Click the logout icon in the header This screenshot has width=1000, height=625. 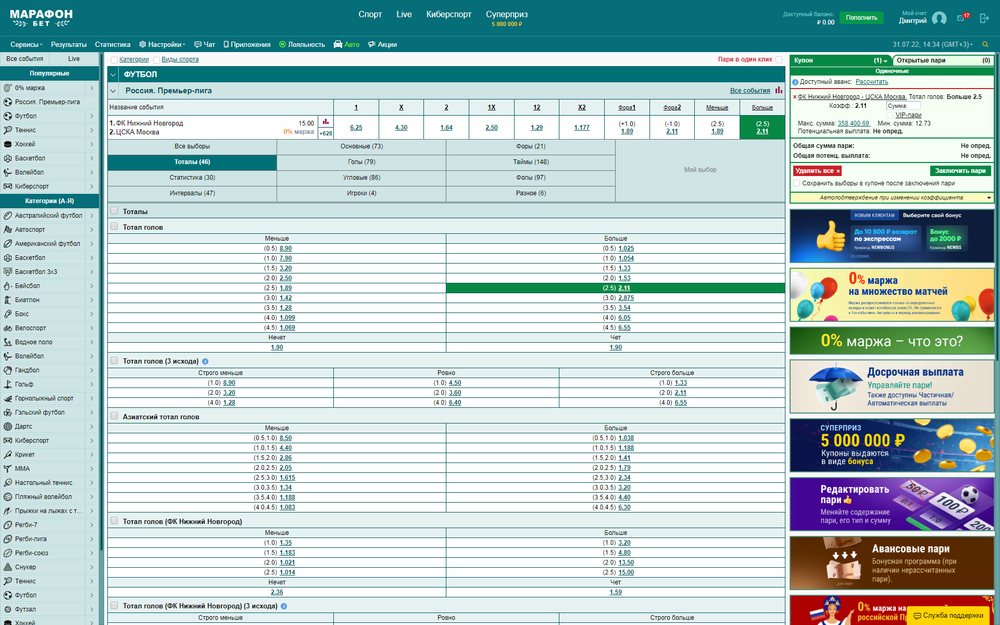pyautogui.click(x=984, y=18)
